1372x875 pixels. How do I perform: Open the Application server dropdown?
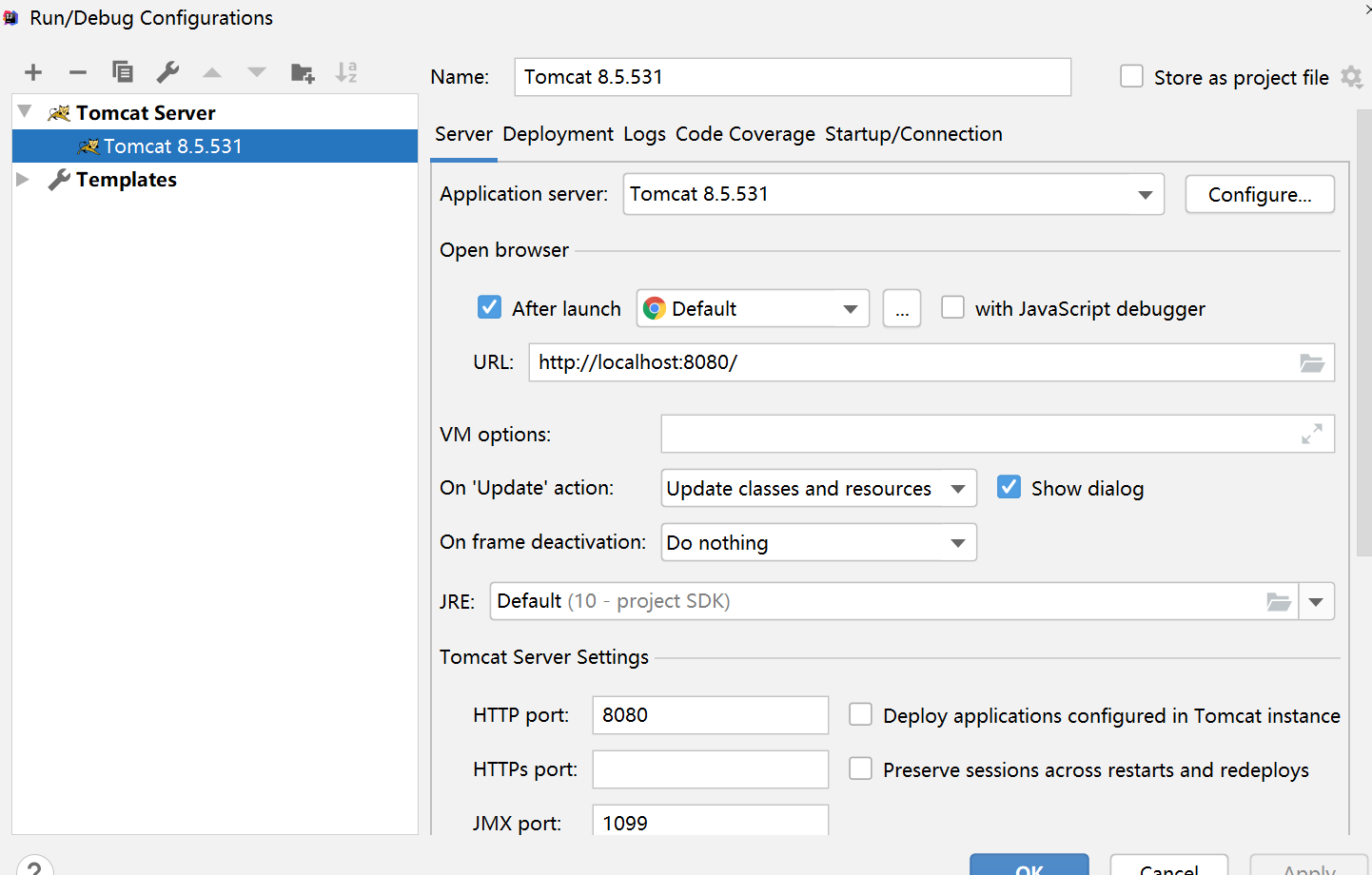tap(1145, 195)
